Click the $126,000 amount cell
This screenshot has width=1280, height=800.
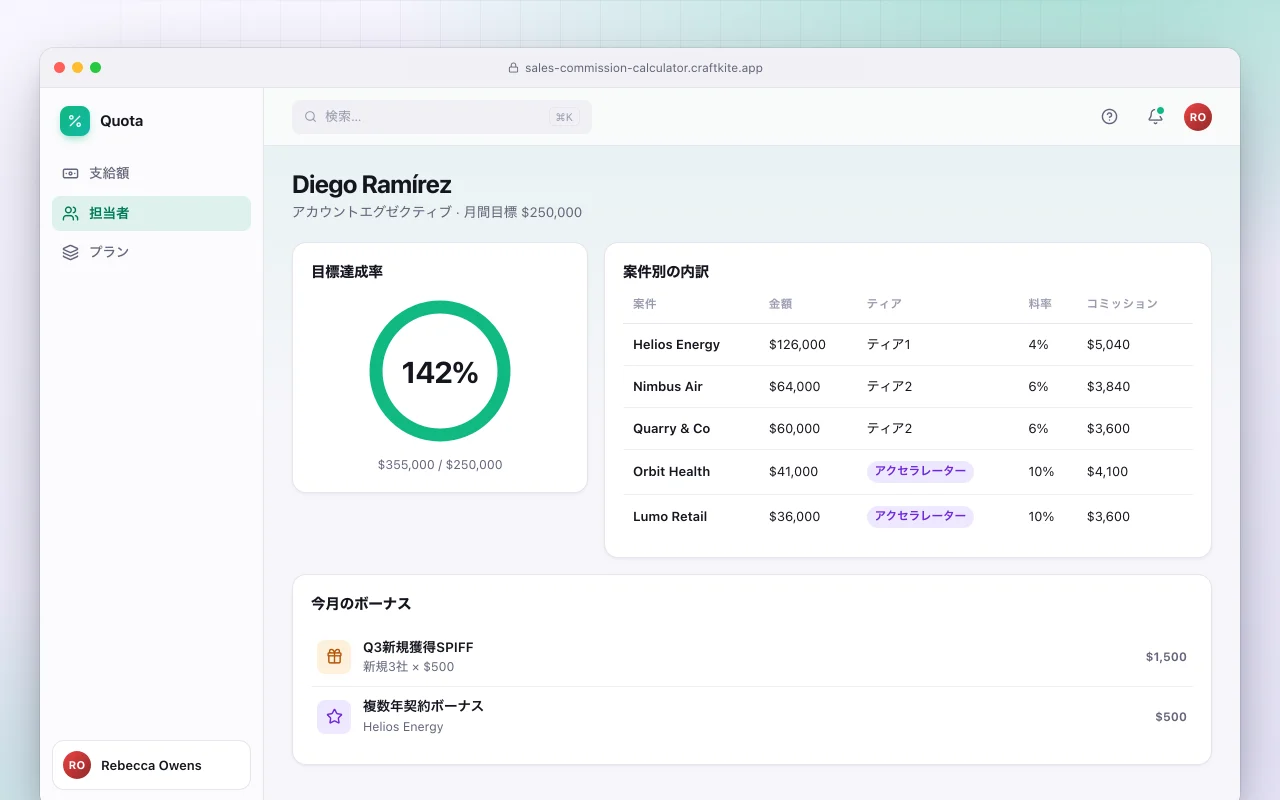pyautogui.click(x=797, y=345)
